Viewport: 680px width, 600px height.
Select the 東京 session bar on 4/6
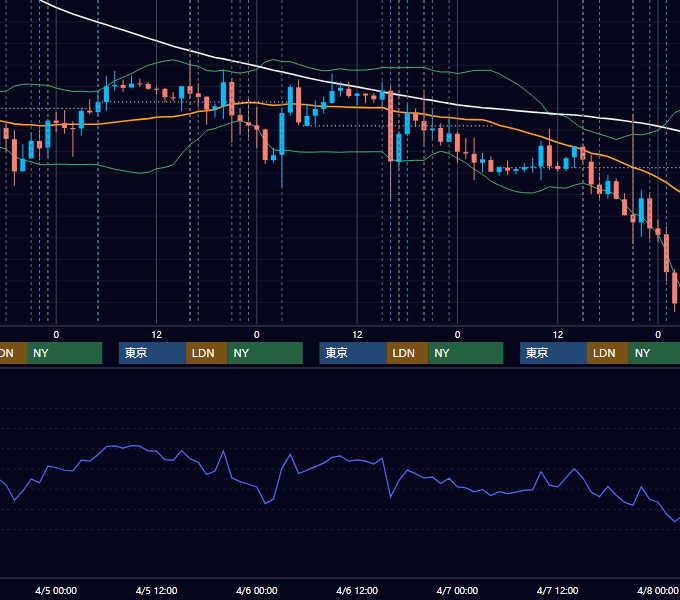coord(353,353)
